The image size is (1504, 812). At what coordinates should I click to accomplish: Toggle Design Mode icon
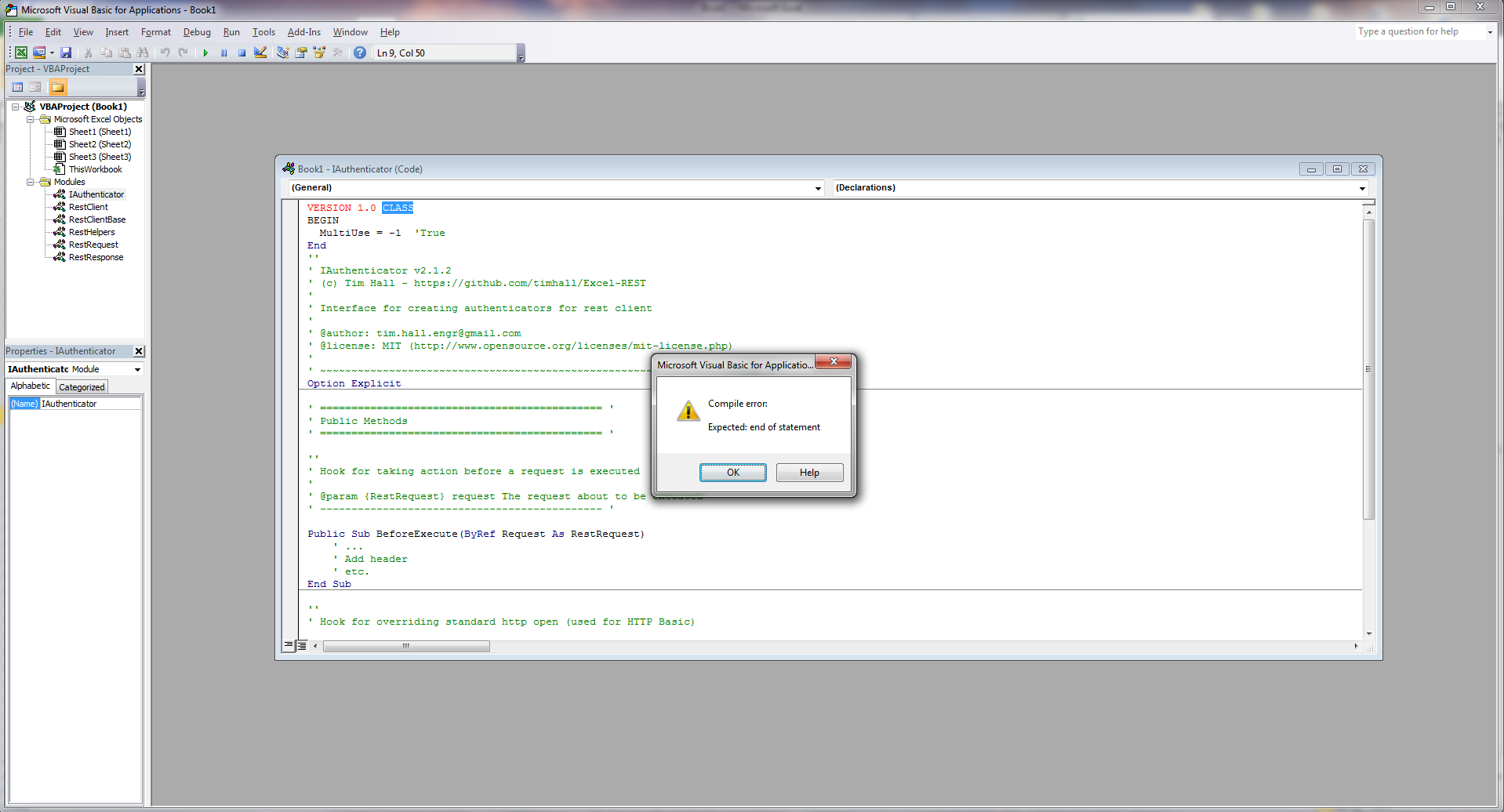[260, 53]
